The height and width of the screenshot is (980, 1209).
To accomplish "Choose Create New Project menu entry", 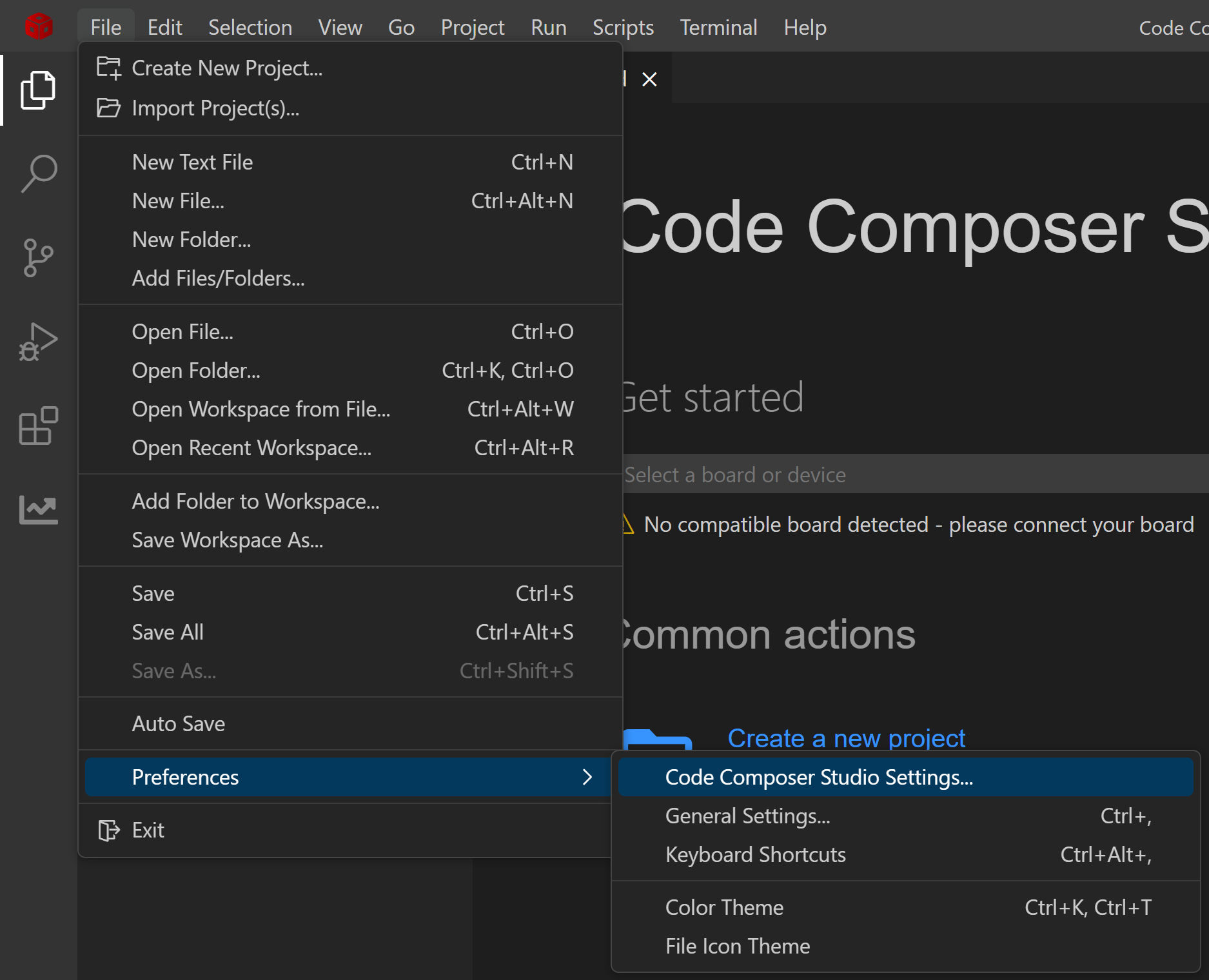I will (227, 68).
